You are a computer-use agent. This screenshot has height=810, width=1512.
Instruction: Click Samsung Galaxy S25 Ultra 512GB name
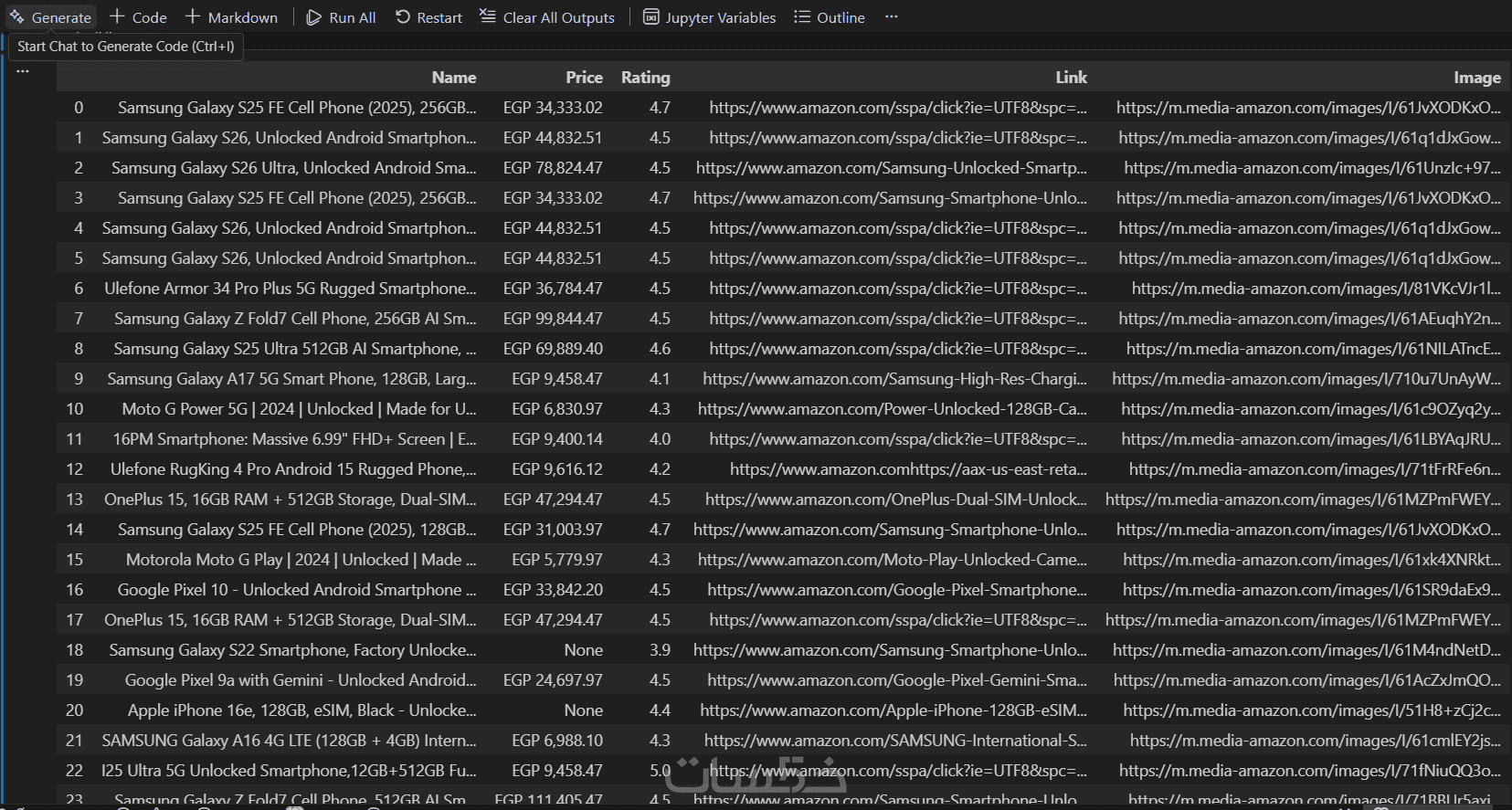pos(295,349)
